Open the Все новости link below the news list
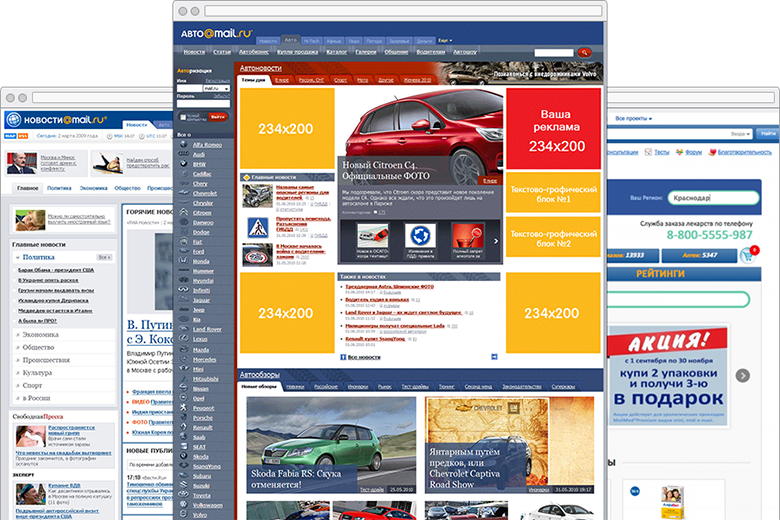 coord(364,357)
